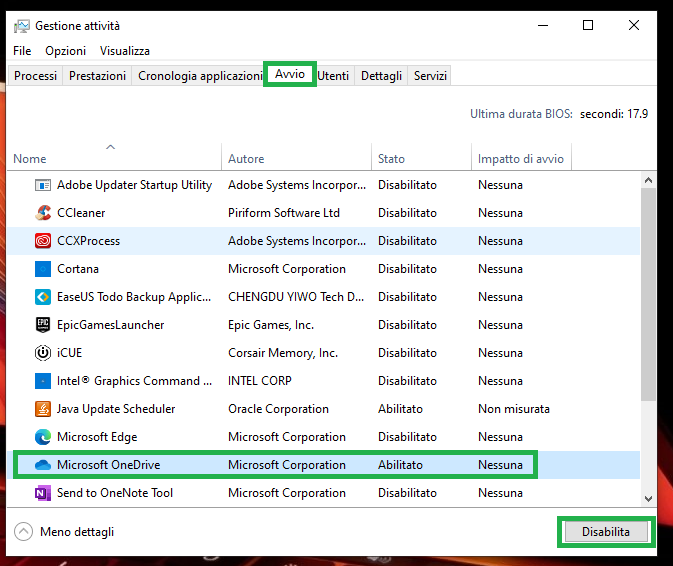Open the Opzioni menu

tap(65, 51)
